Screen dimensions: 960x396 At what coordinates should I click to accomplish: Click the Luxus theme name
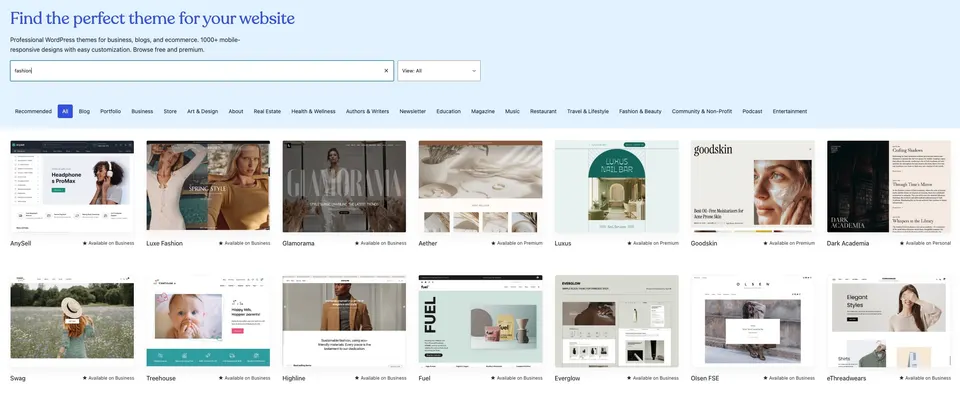563,243
